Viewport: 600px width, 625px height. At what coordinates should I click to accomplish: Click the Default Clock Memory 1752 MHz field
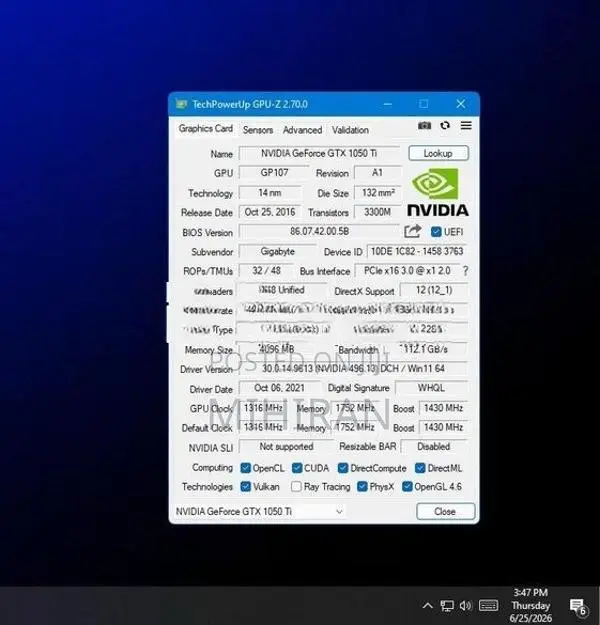click(355, 427)
